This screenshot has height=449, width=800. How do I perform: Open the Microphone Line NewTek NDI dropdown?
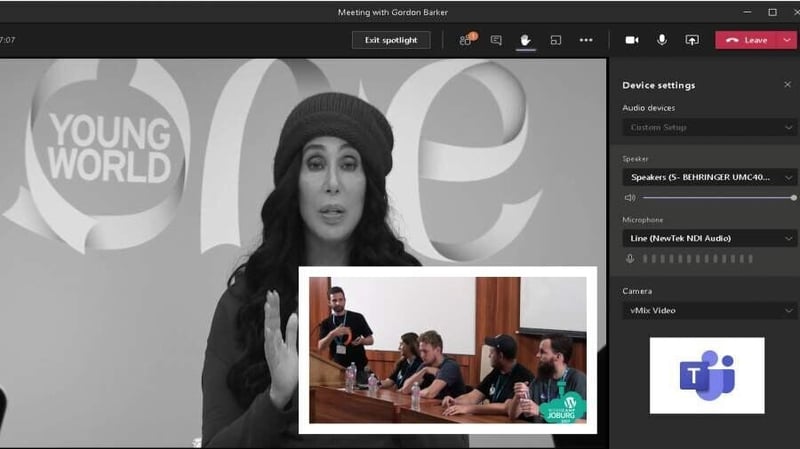[709, 238]
